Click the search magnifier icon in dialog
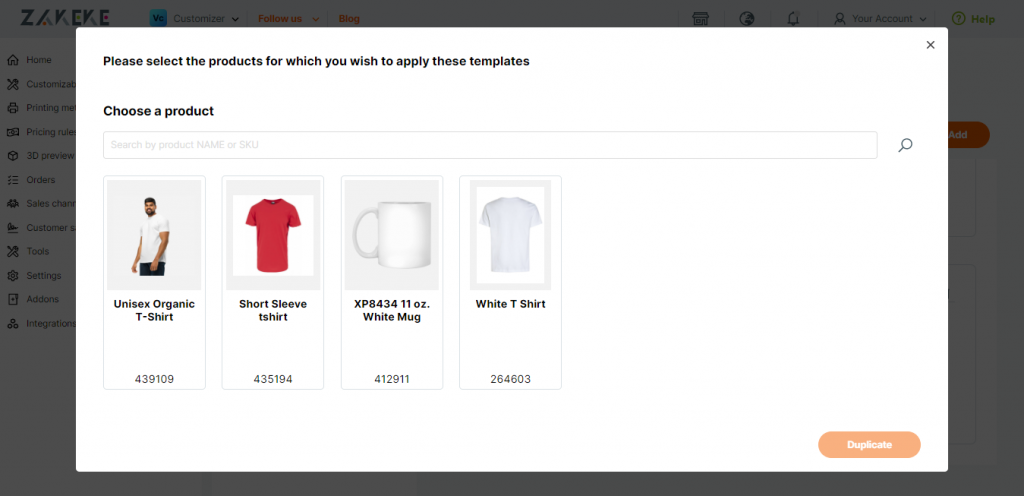The image size is (1024, 496). pos(905,145)
